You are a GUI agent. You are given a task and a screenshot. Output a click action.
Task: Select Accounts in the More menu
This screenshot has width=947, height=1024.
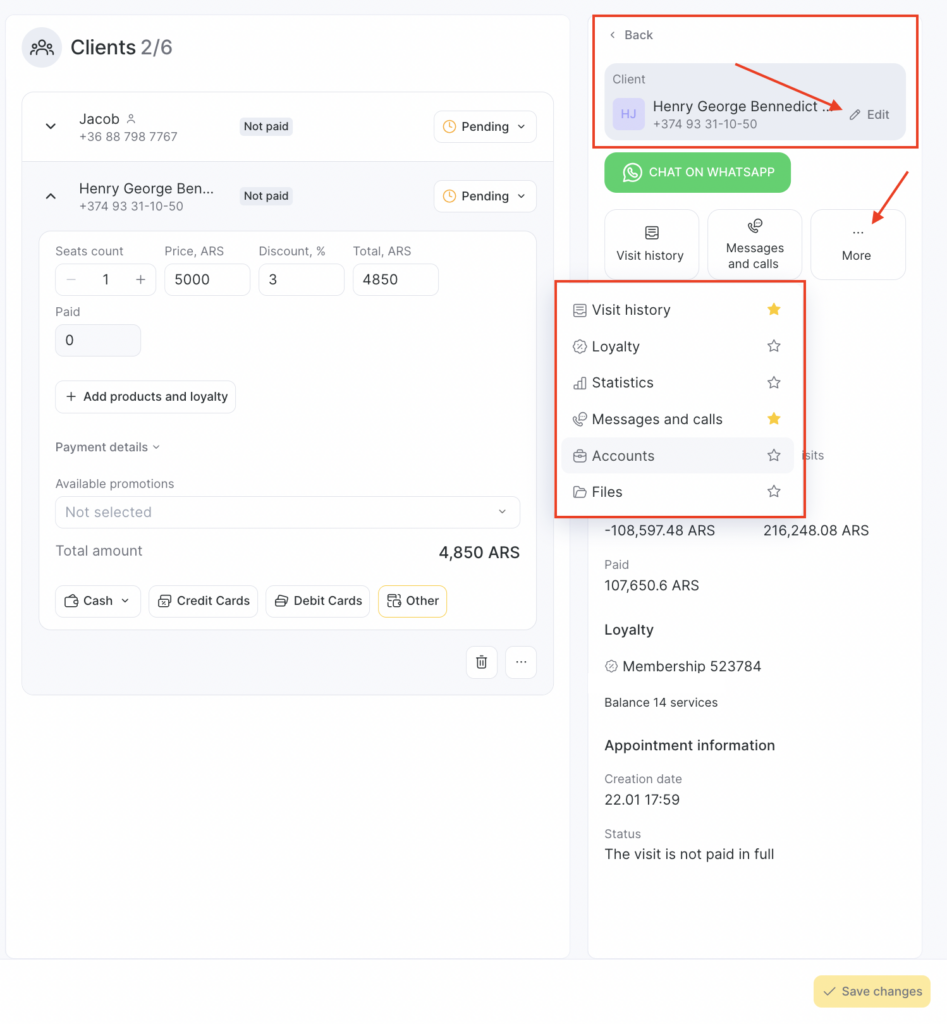(x=623, y=456)
